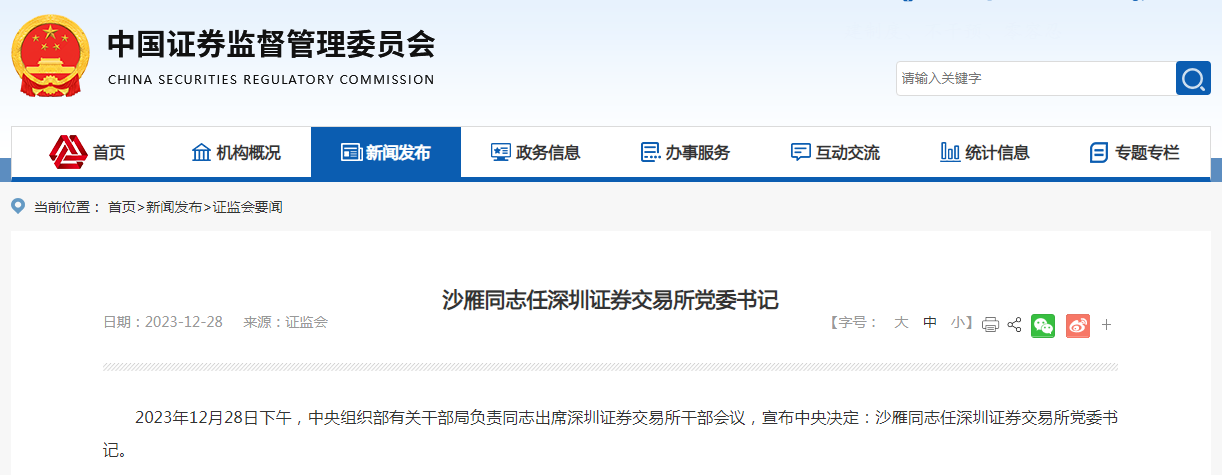Share the article via the WeChat icon
The width and height of the screenshot is (1222, 475).
[x=1043, y=324]
